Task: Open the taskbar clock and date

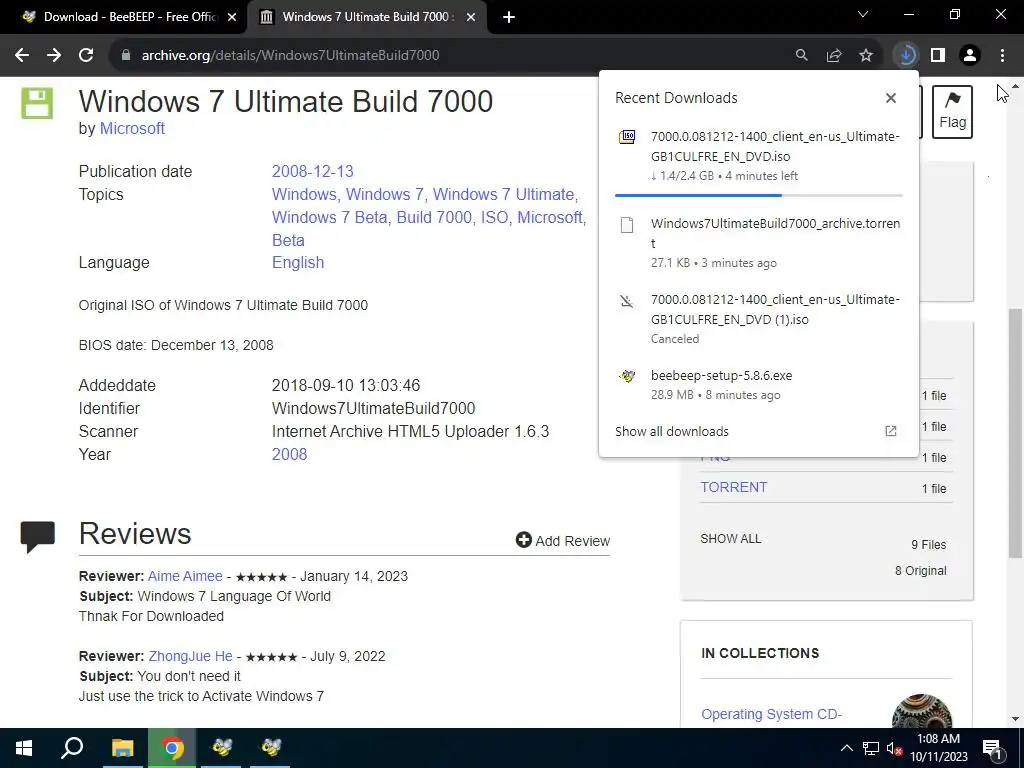Action: pyautogui.click(x=938, y=748)
